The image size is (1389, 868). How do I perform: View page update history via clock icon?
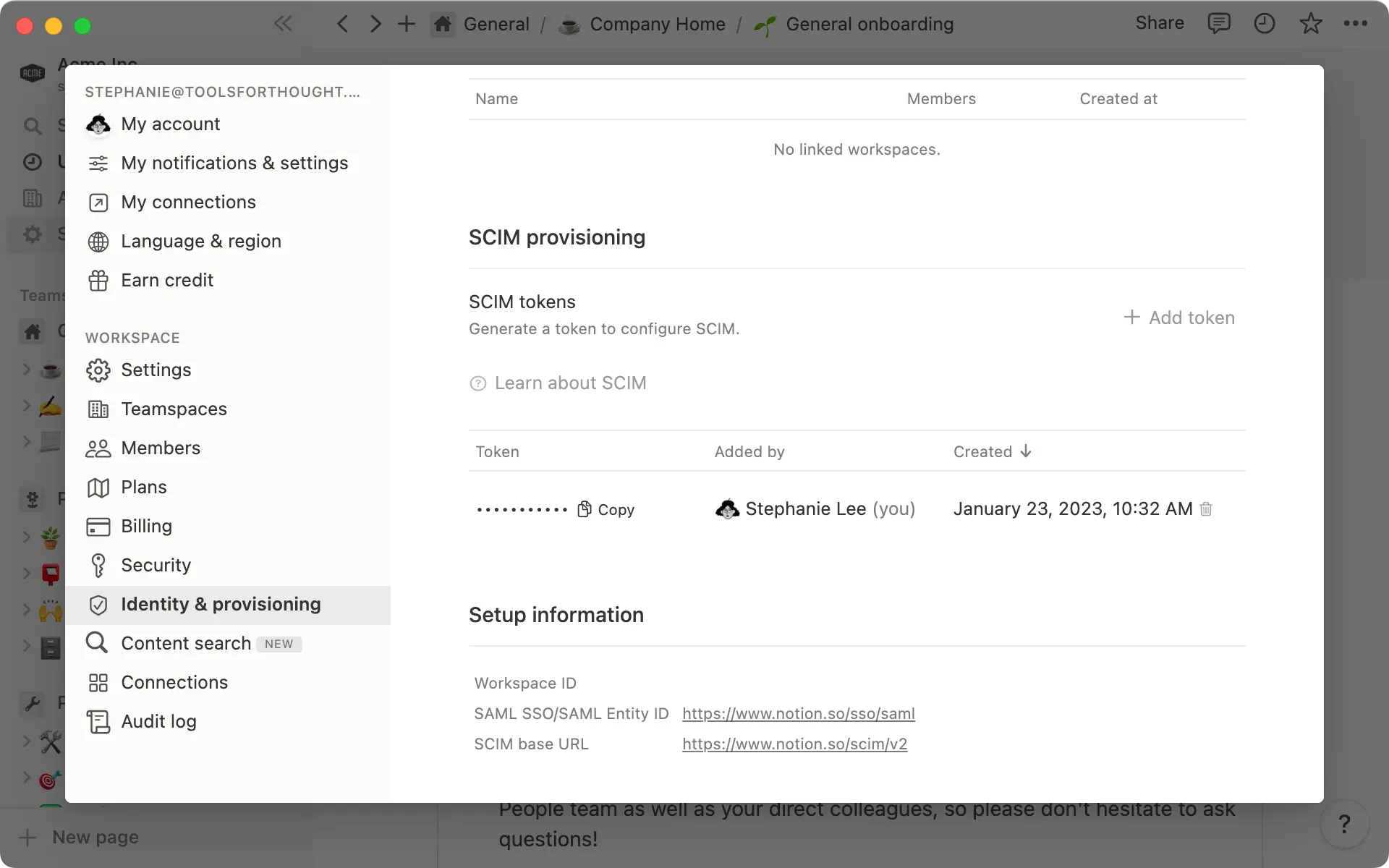(1264, 23)
